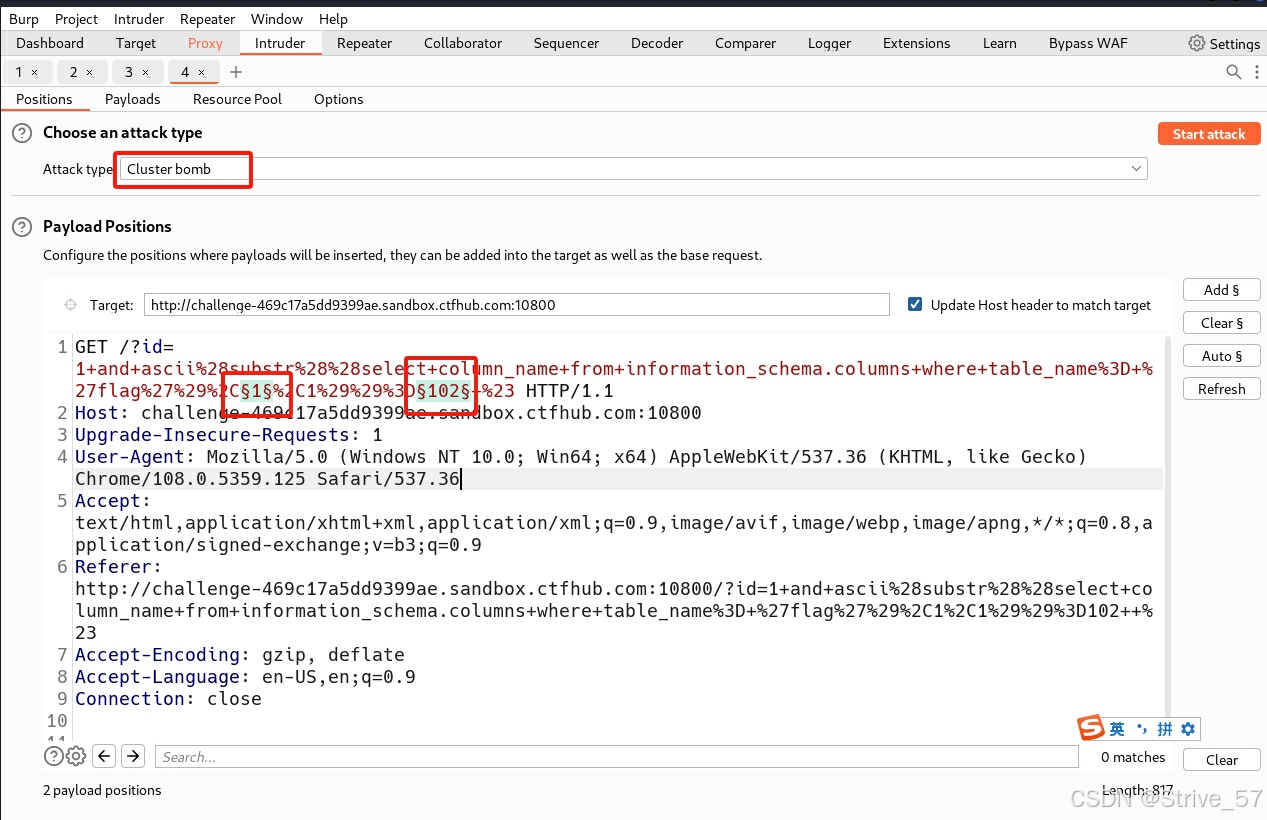Open the Window menu
This screenshot has height=820, width=1267.
click(x=277, y=19)
